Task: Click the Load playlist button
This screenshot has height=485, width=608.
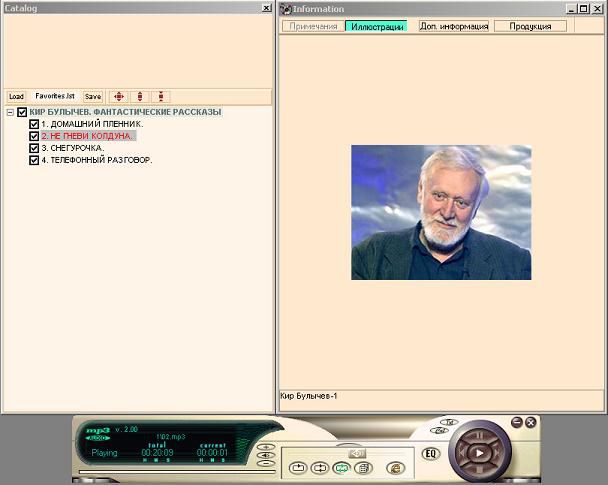Action: click(16, 97)
